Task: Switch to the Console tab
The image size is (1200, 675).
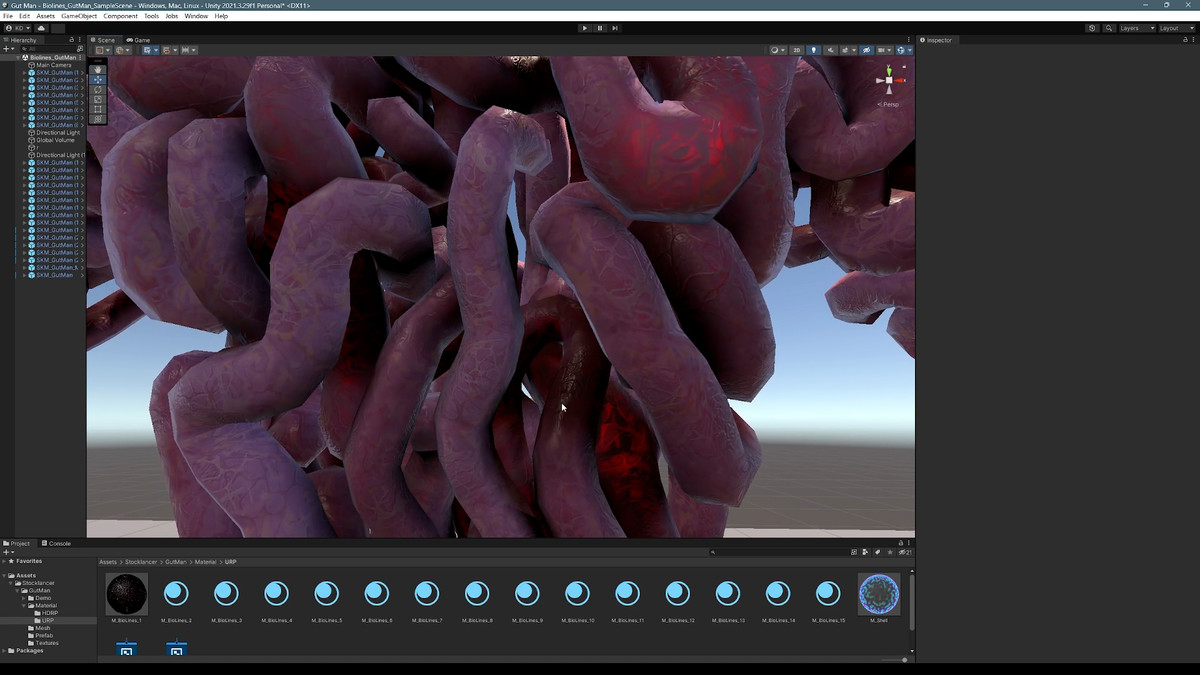Action: coord(57,543)
